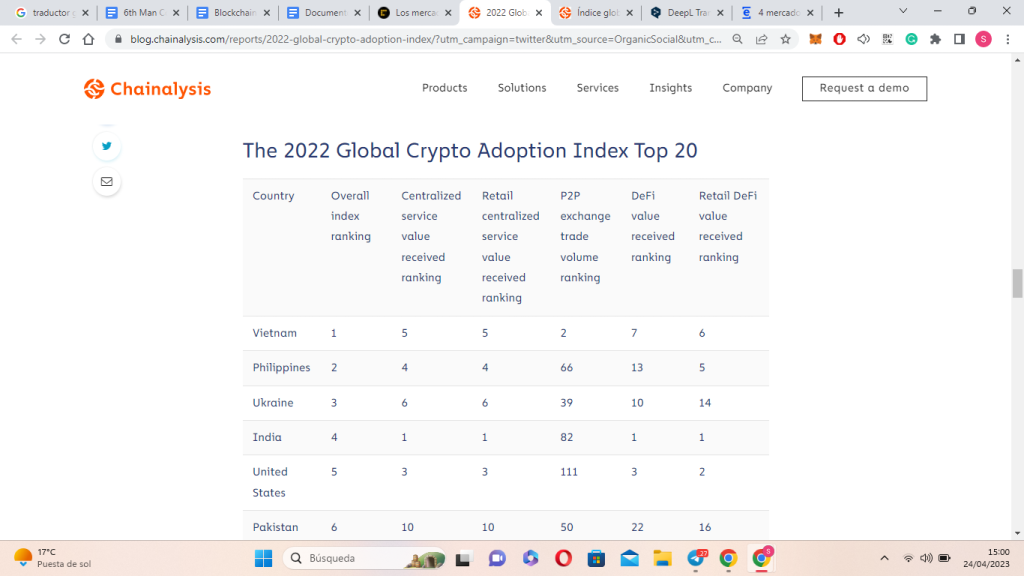Click the 2022 Global Crypto Adoption heading
The image size is (1024, 576).
470,151
